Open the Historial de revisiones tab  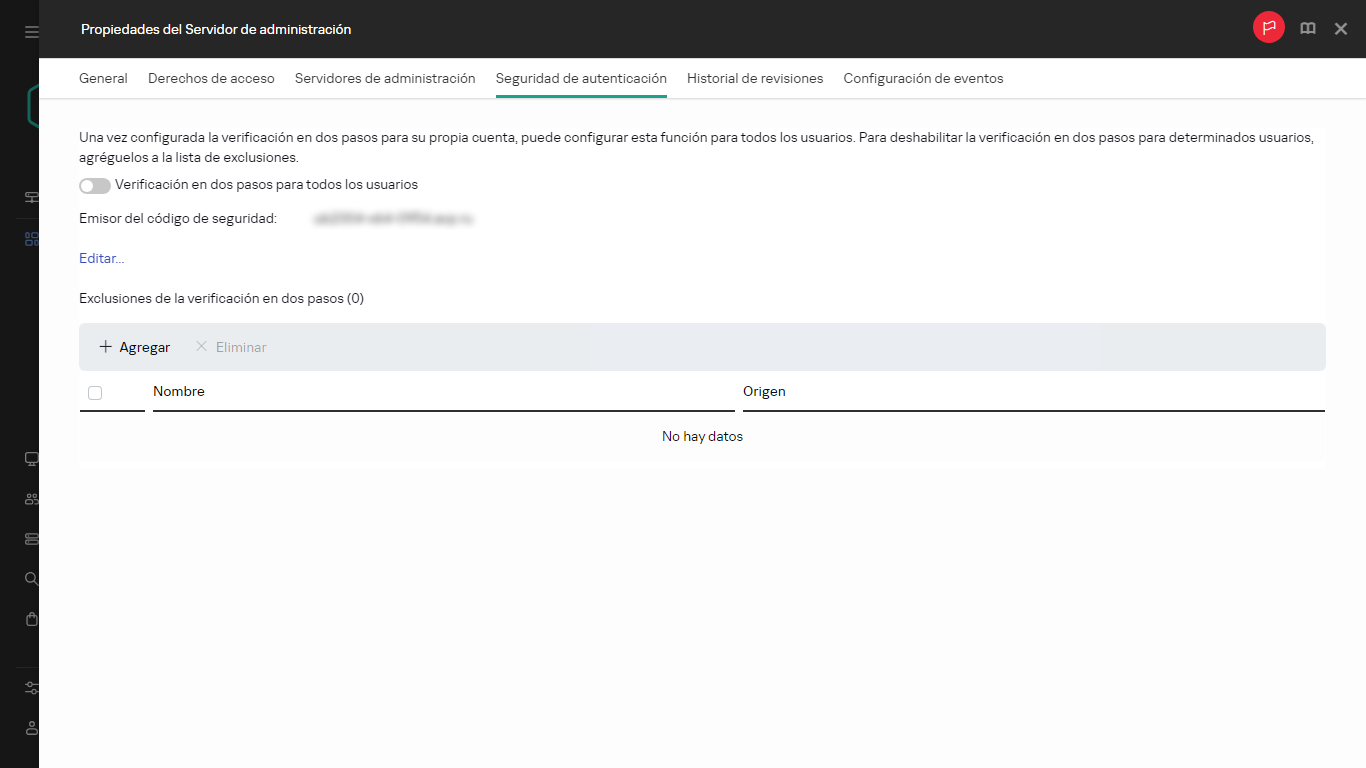pyautogui.click(x=755, y=78)
